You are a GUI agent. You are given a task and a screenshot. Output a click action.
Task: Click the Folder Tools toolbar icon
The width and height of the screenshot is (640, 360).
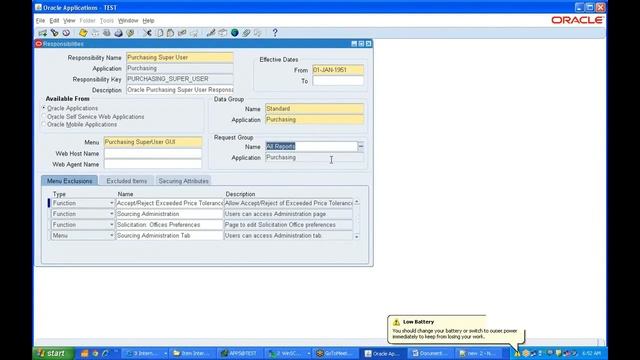click(x=258, y=33)
